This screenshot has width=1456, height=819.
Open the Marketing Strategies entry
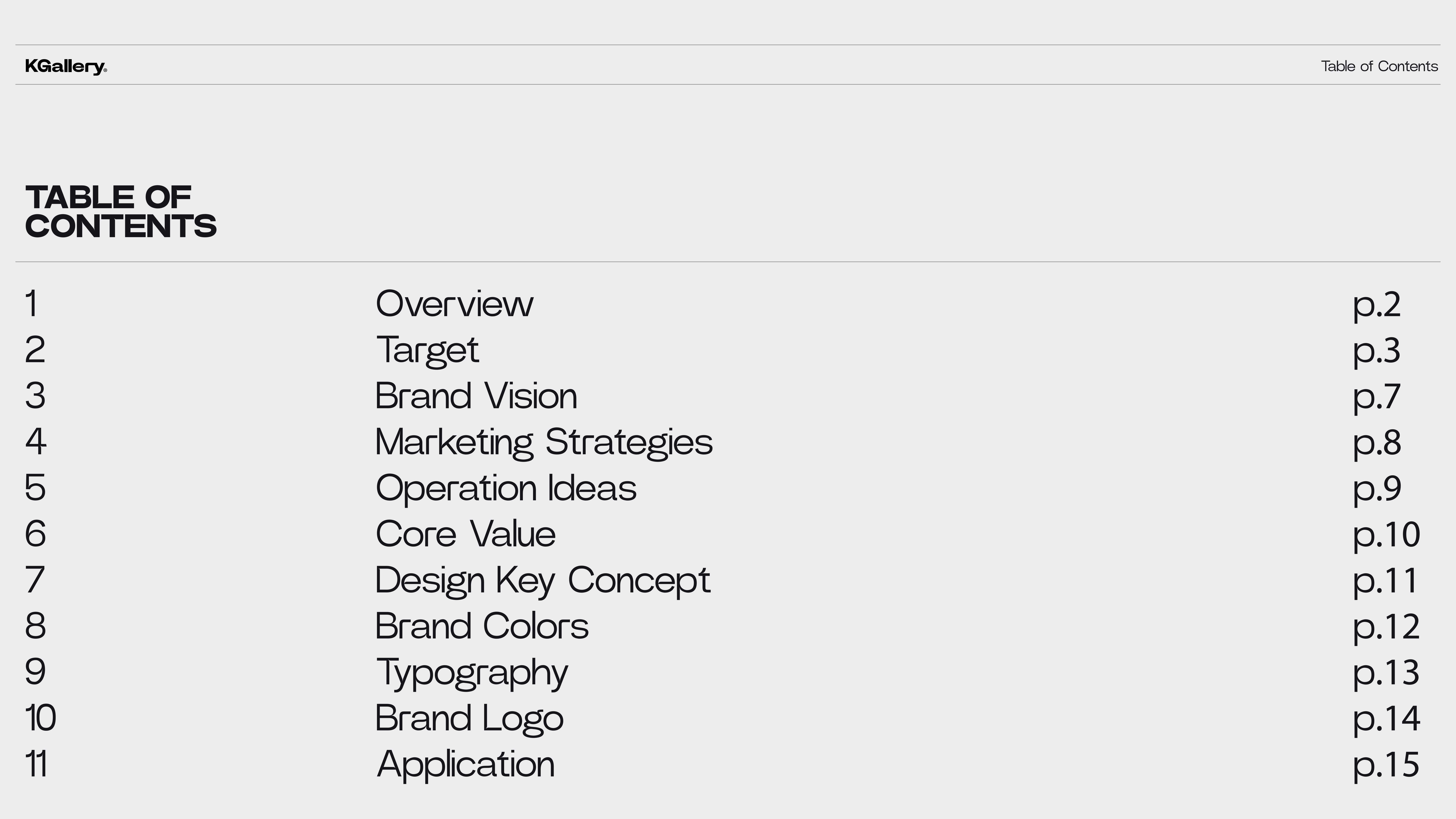[x=543, y=442]
